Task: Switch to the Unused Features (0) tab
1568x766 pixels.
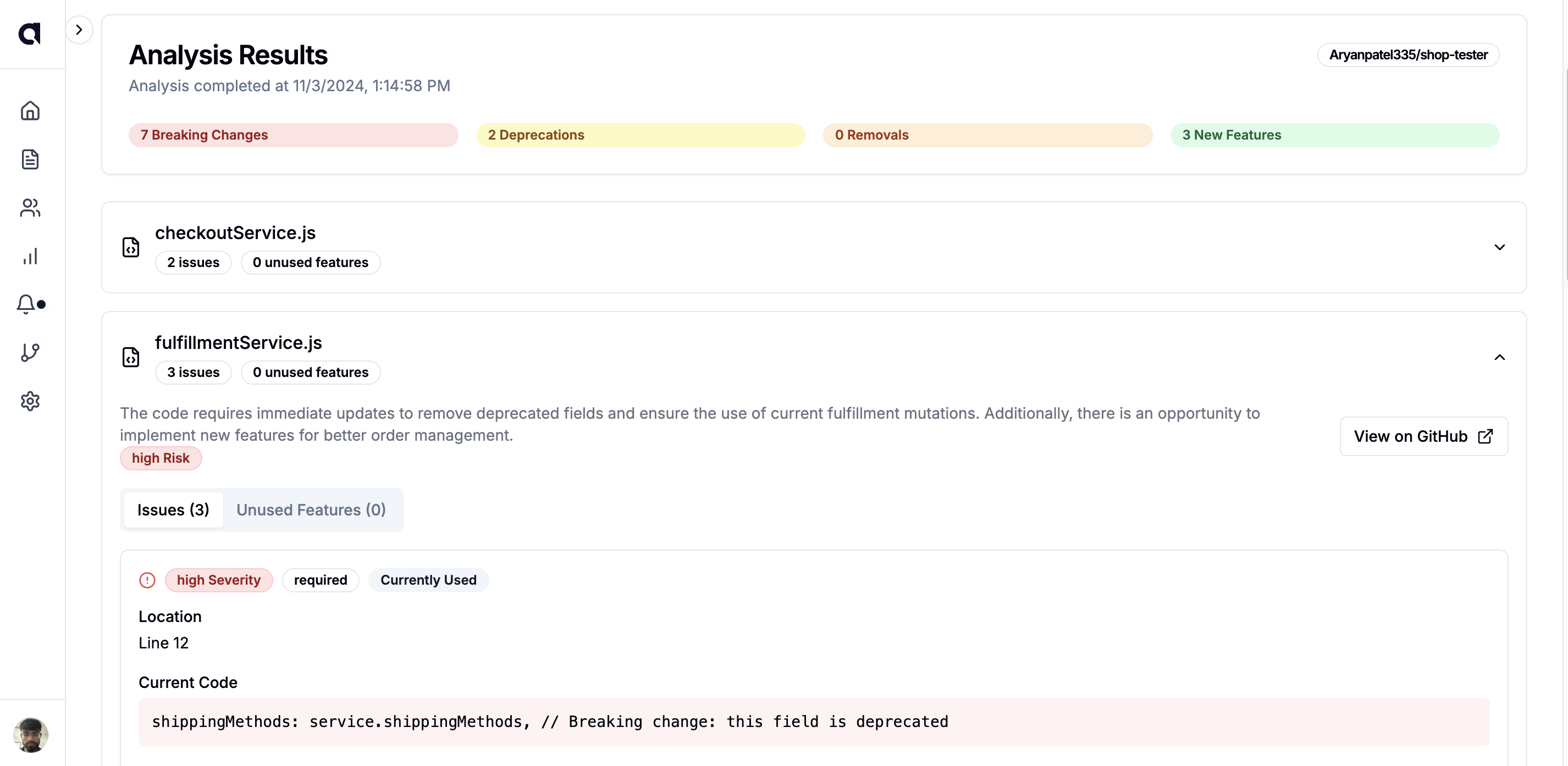Action: click(x=311, y=510)
